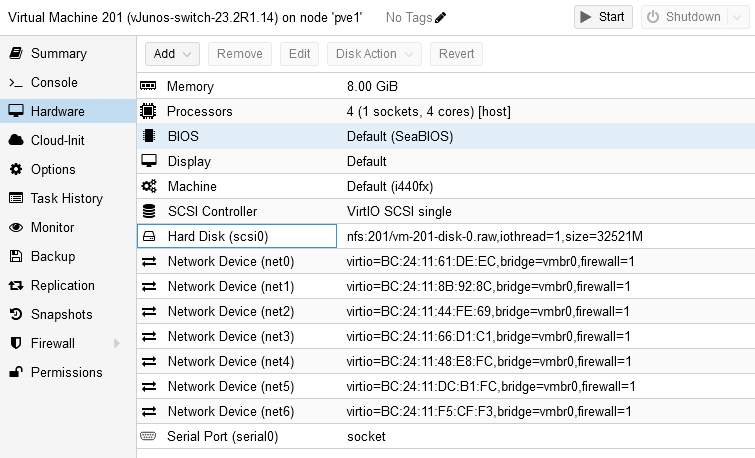Click the SCSI Controller database icon
Image resolution: width=755 pixels, height=458 pixels.
click(149, 211)
